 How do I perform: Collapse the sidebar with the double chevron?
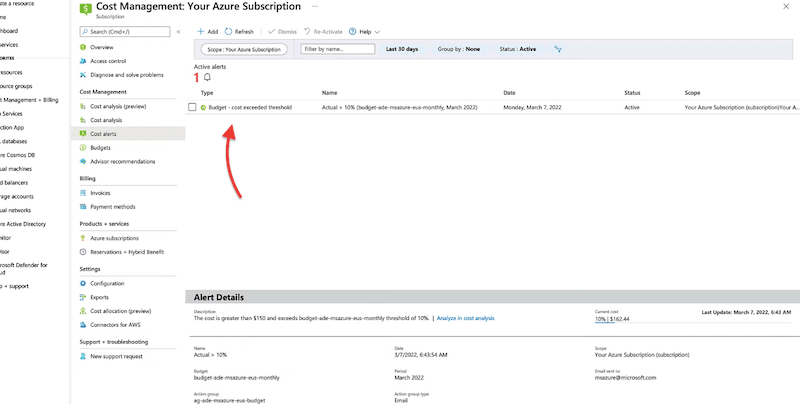click(178, 32)
